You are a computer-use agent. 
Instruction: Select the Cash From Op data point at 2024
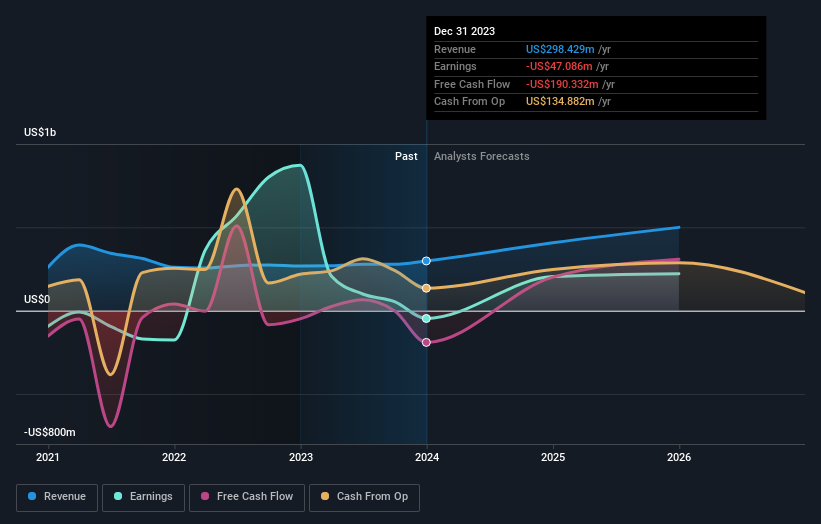426,288
